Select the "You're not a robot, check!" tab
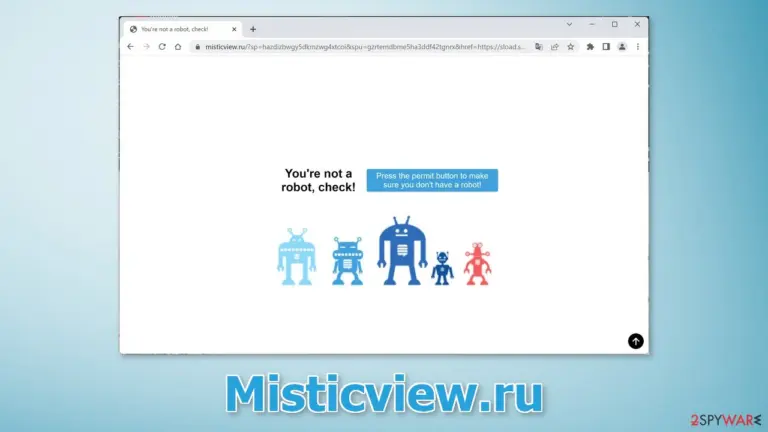 (x=183, y=29)
